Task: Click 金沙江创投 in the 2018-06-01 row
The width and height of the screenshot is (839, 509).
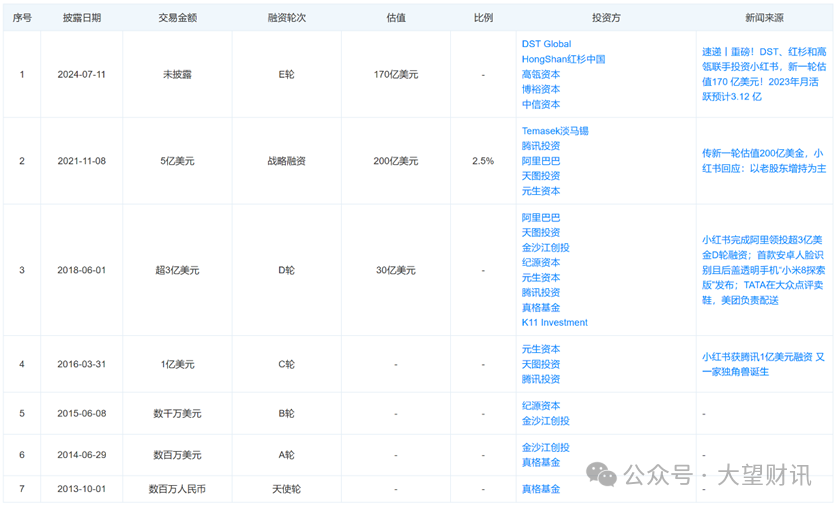Action: tap(546, 247)
